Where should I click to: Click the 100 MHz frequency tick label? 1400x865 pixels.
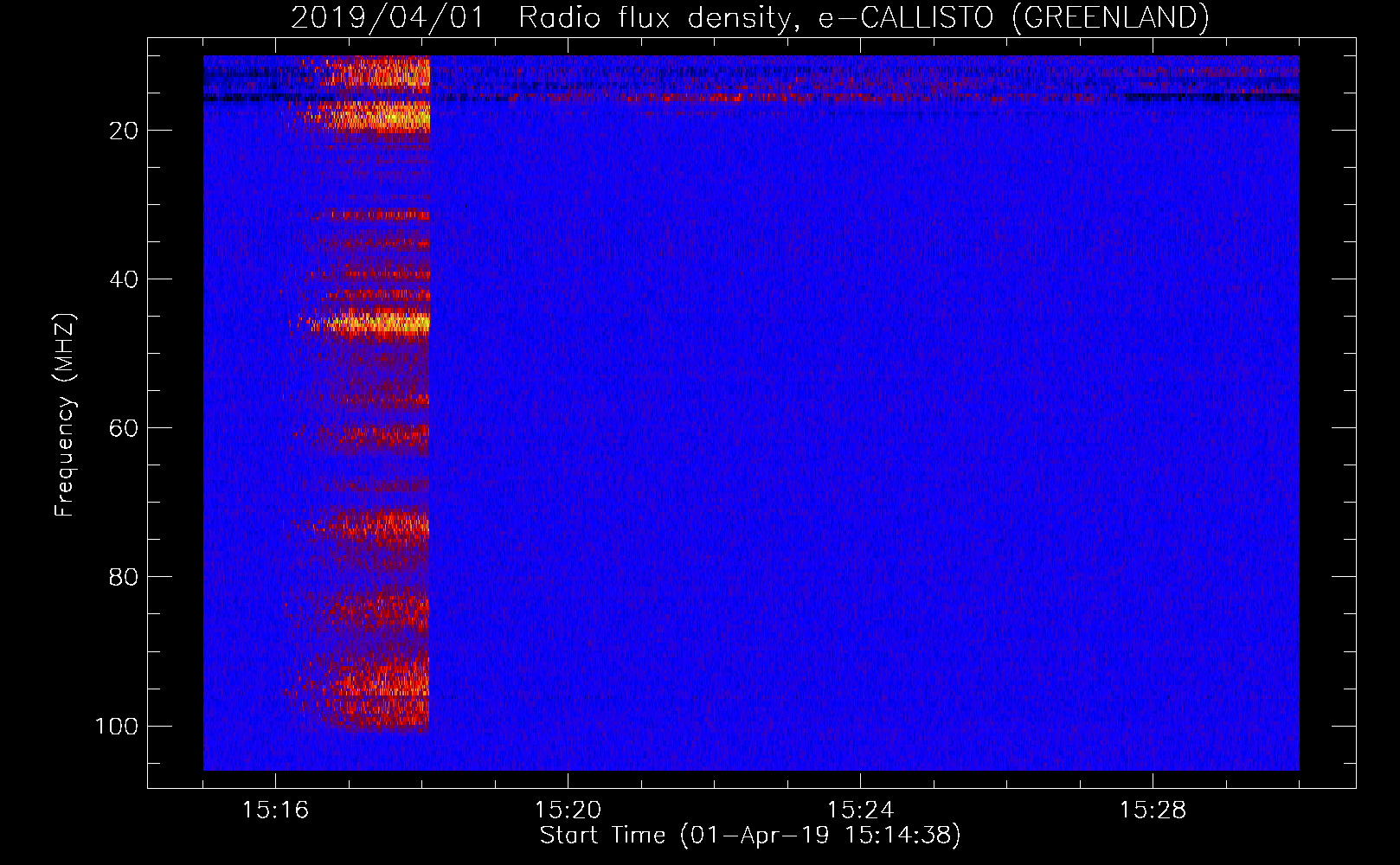[x=117, y=726]
